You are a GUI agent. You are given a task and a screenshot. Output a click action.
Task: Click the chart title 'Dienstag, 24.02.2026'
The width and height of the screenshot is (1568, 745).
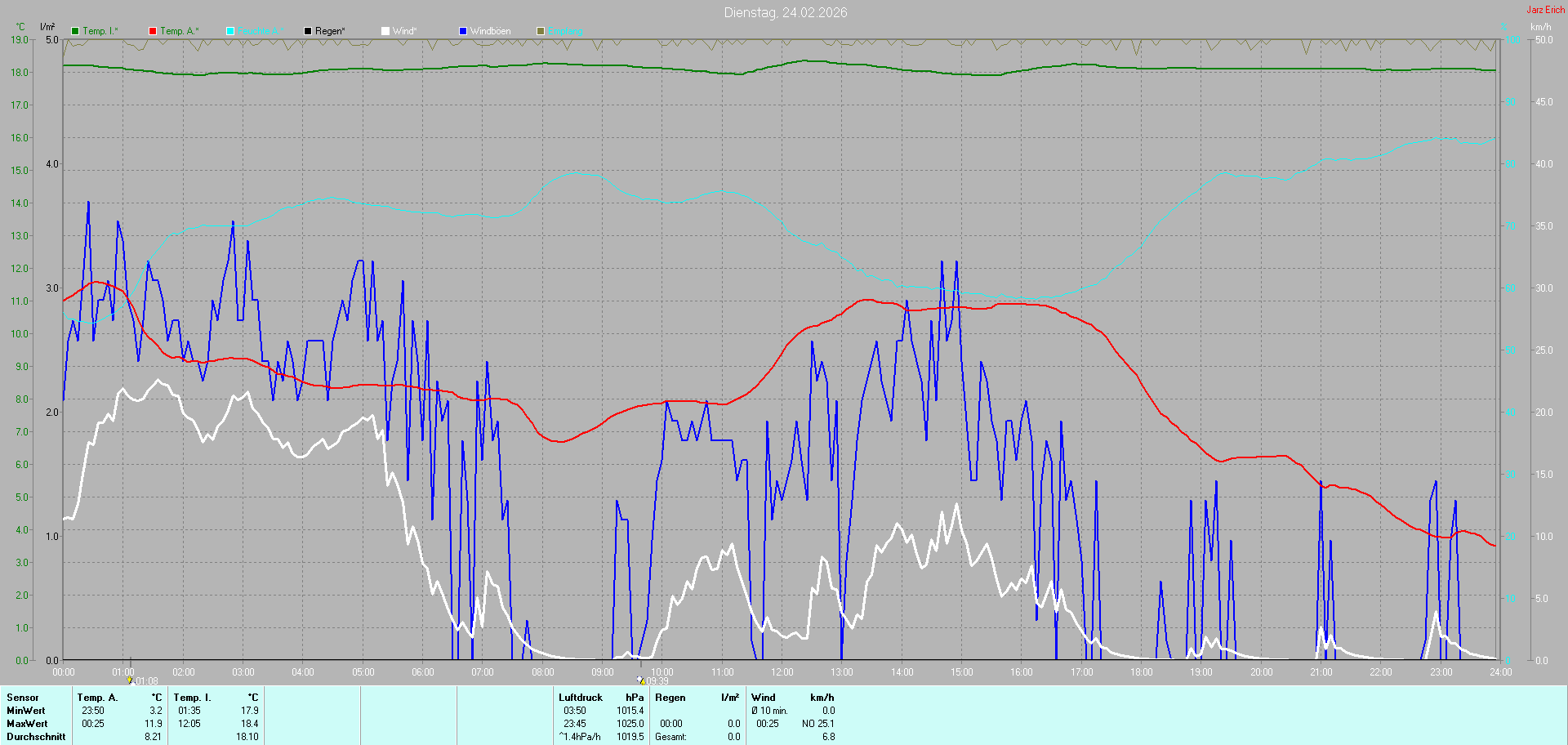click(x=786, y=12)
